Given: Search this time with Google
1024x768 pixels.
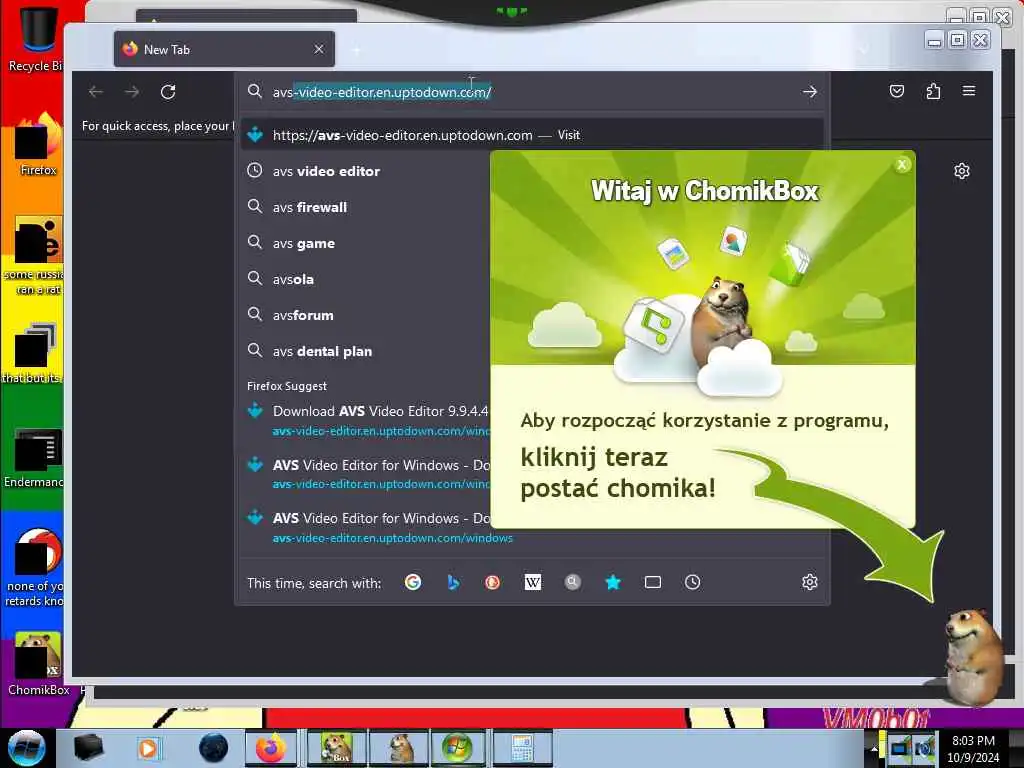Looking at the screenshot, I should point(413,582).
